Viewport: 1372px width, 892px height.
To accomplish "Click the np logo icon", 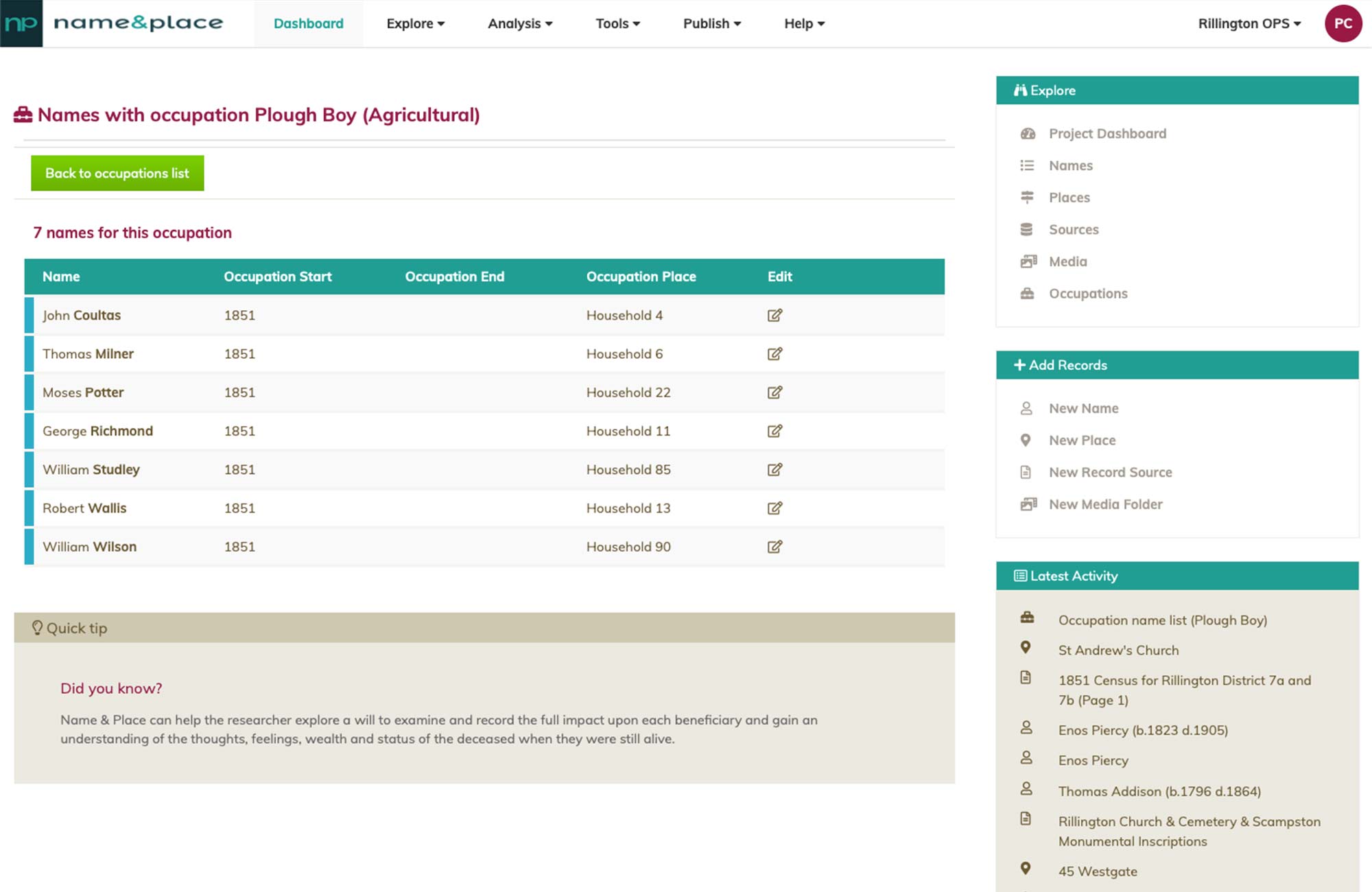I will (x=21, y=23).
